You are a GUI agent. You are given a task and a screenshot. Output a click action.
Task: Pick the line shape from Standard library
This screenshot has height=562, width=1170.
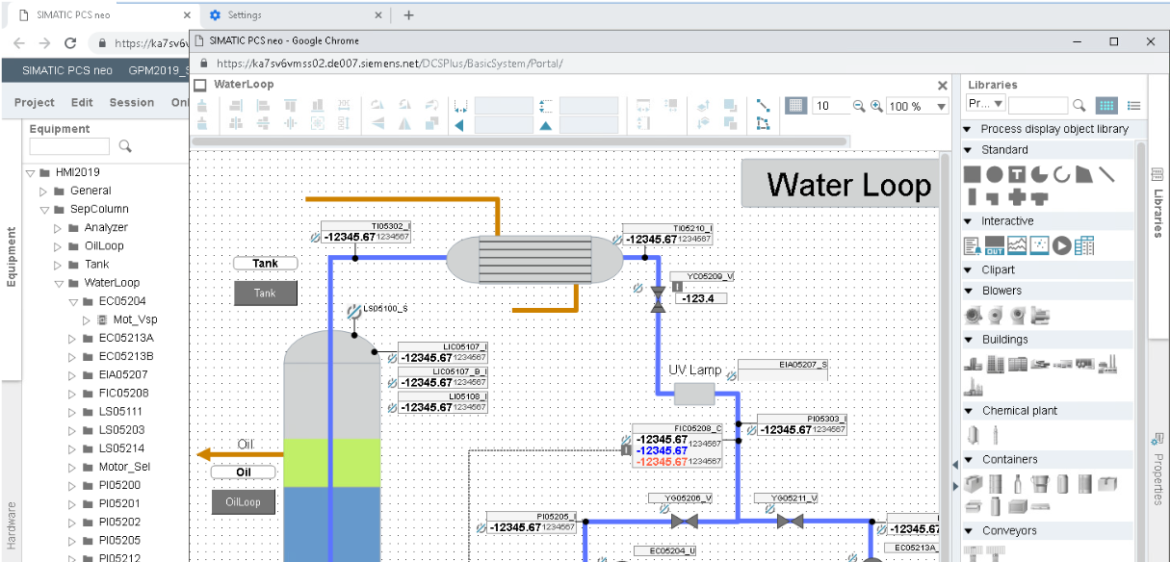[1106, 174]
